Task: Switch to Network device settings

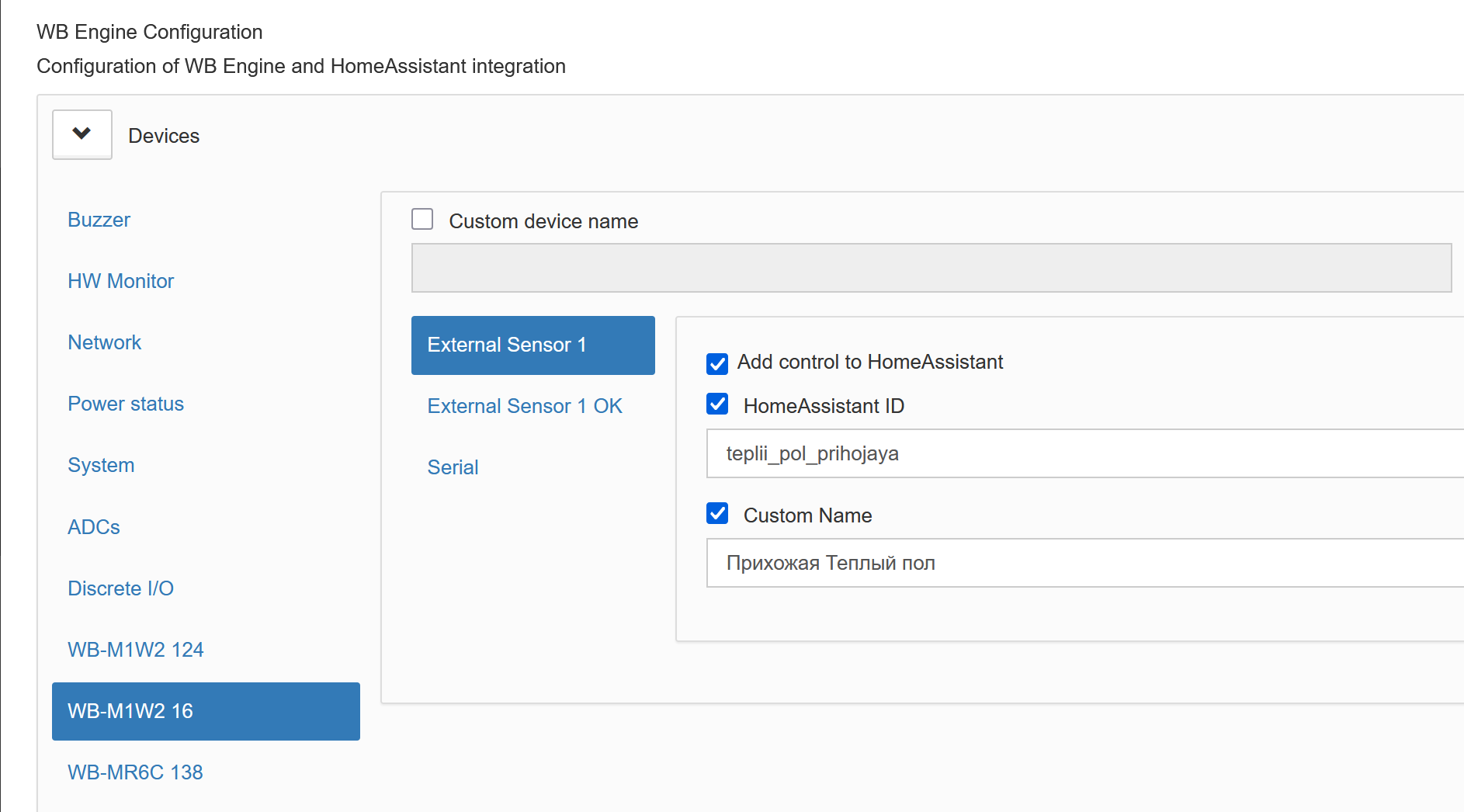Action: point(104,342)
